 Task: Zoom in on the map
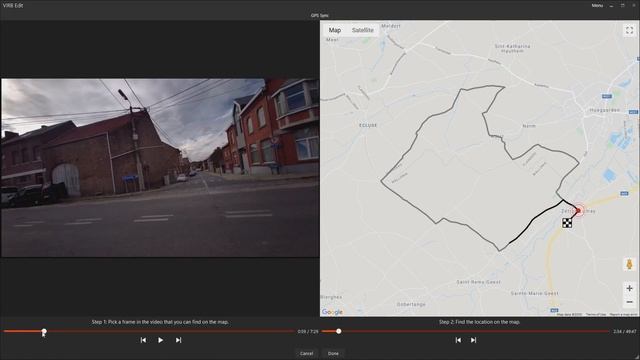point(629,288)
